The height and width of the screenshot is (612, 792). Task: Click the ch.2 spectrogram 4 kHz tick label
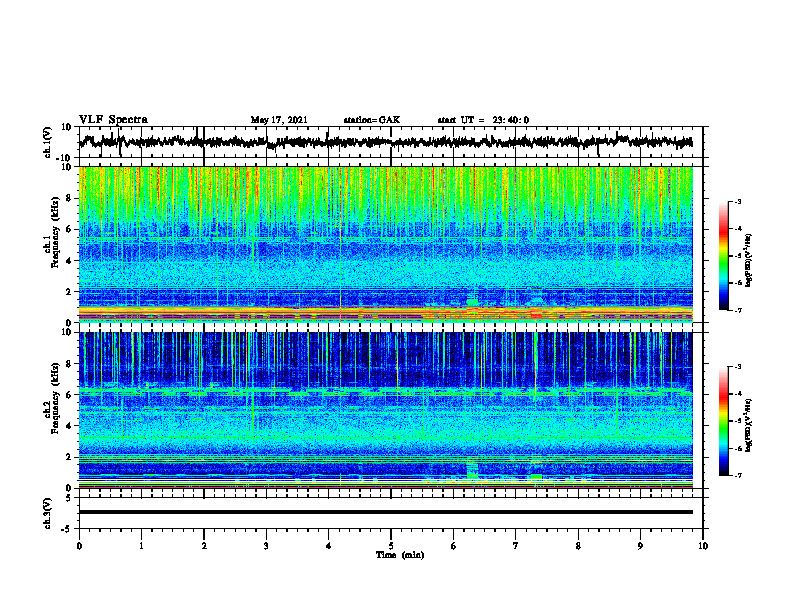click(x=69, y=426)
